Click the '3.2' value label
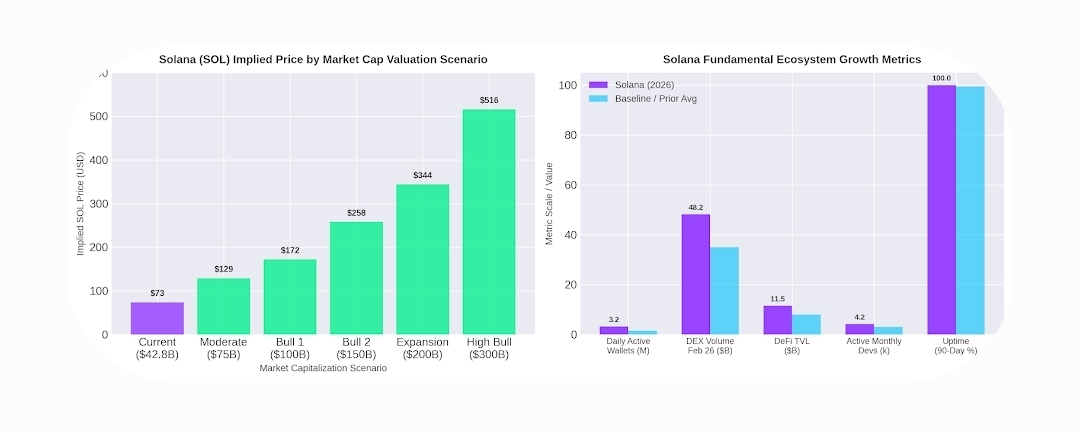Image resolution: width=1080 pixels, height=431 pixels. (x=614, y=319)
